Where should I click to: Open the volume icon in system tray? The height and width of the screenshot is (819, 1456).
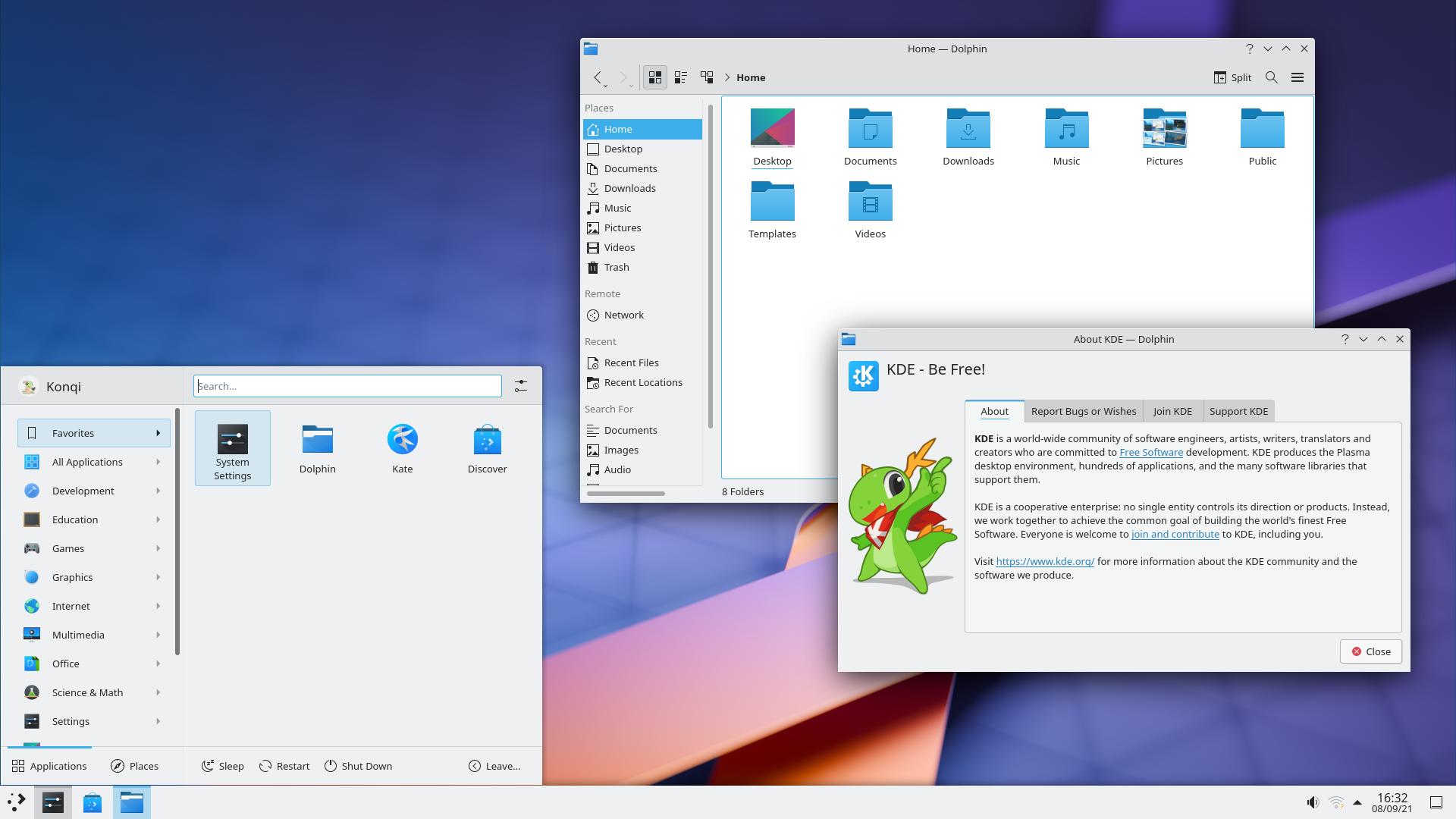coord(1313,802)
